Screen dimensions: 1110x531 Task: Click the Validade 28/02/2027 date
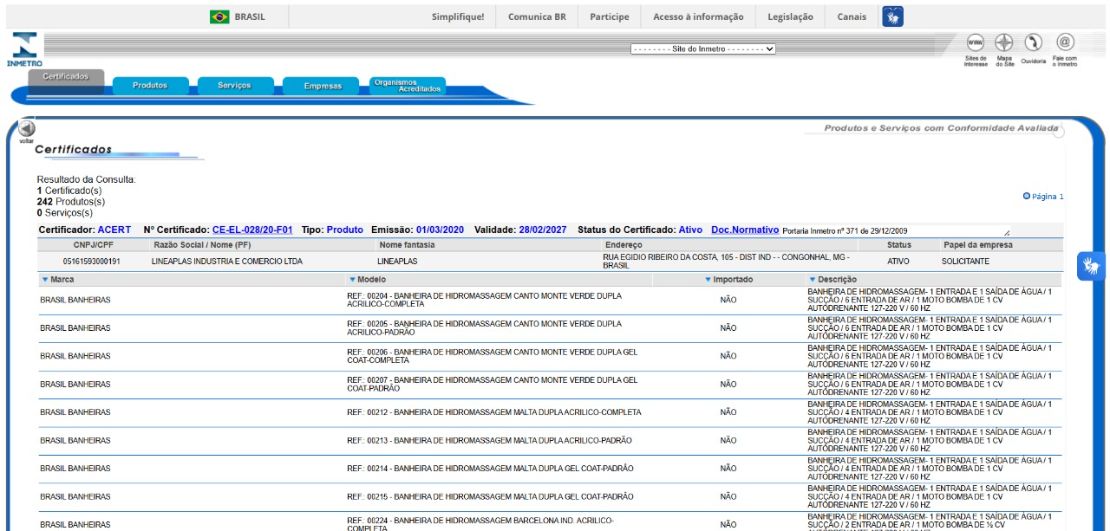click(542, 230)
